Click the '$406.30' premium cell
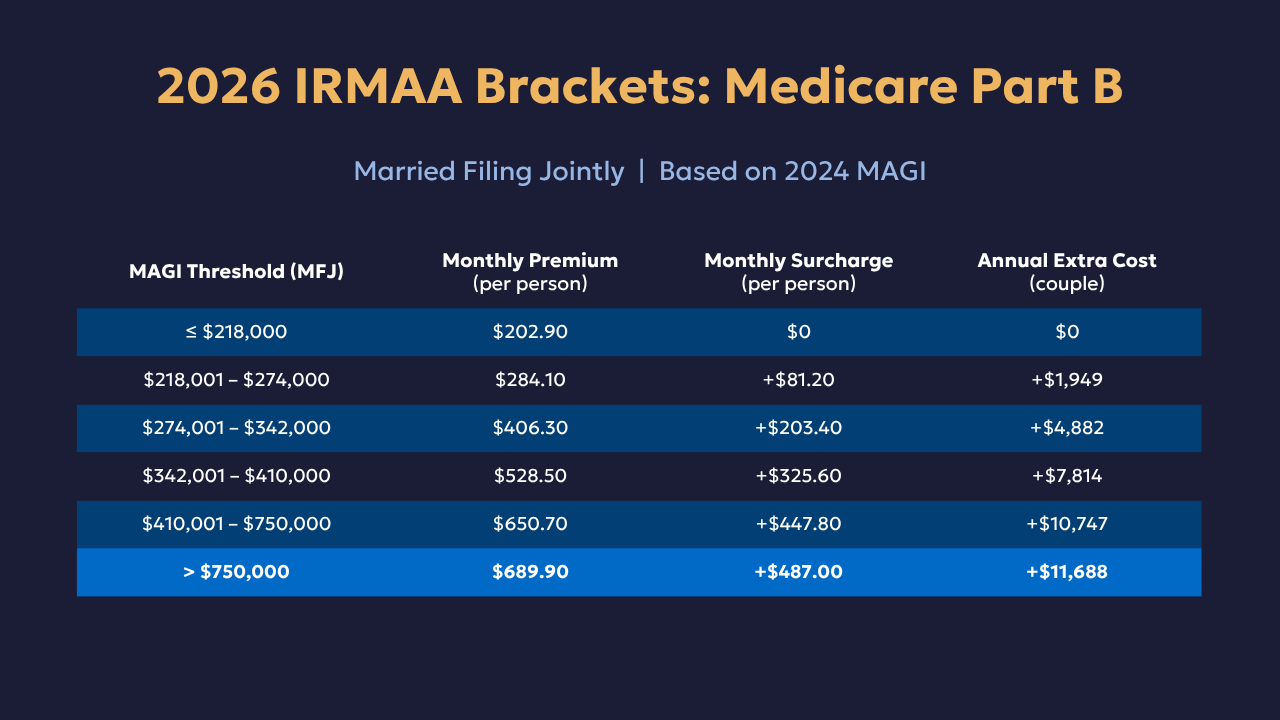 (530, 428)
